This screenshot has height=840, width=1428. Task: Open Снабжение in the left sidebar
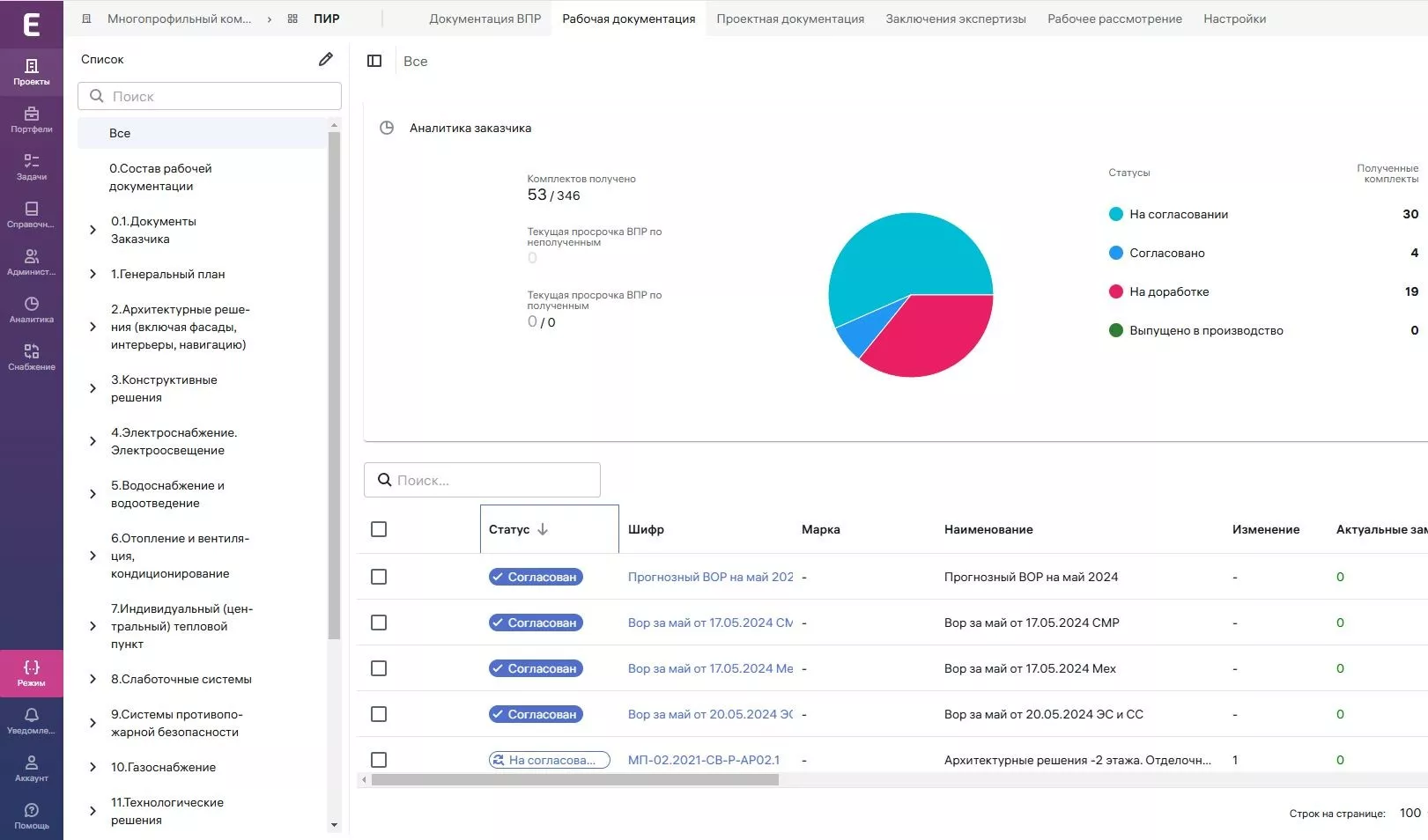pos(32,357)
